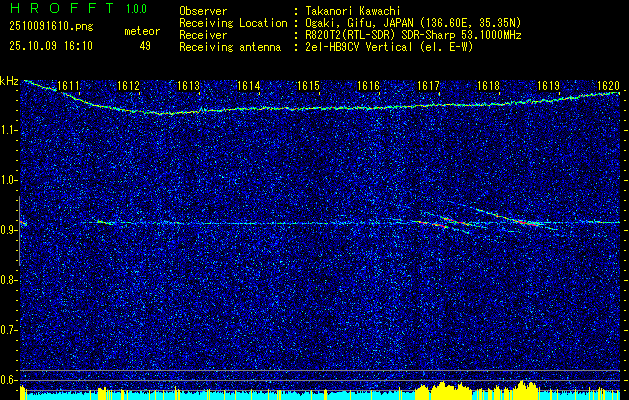This screenshot has height=400, width=629.
Task: Click antenna text 2el-HB9CV Vertical
Action: tap(359, 47)
